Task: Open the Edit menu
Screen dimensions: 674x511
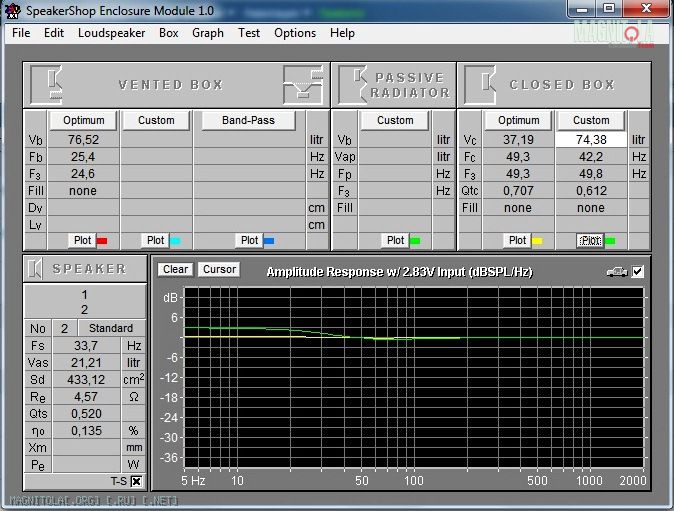Action: pyautogui.click(x=54, y=33)
